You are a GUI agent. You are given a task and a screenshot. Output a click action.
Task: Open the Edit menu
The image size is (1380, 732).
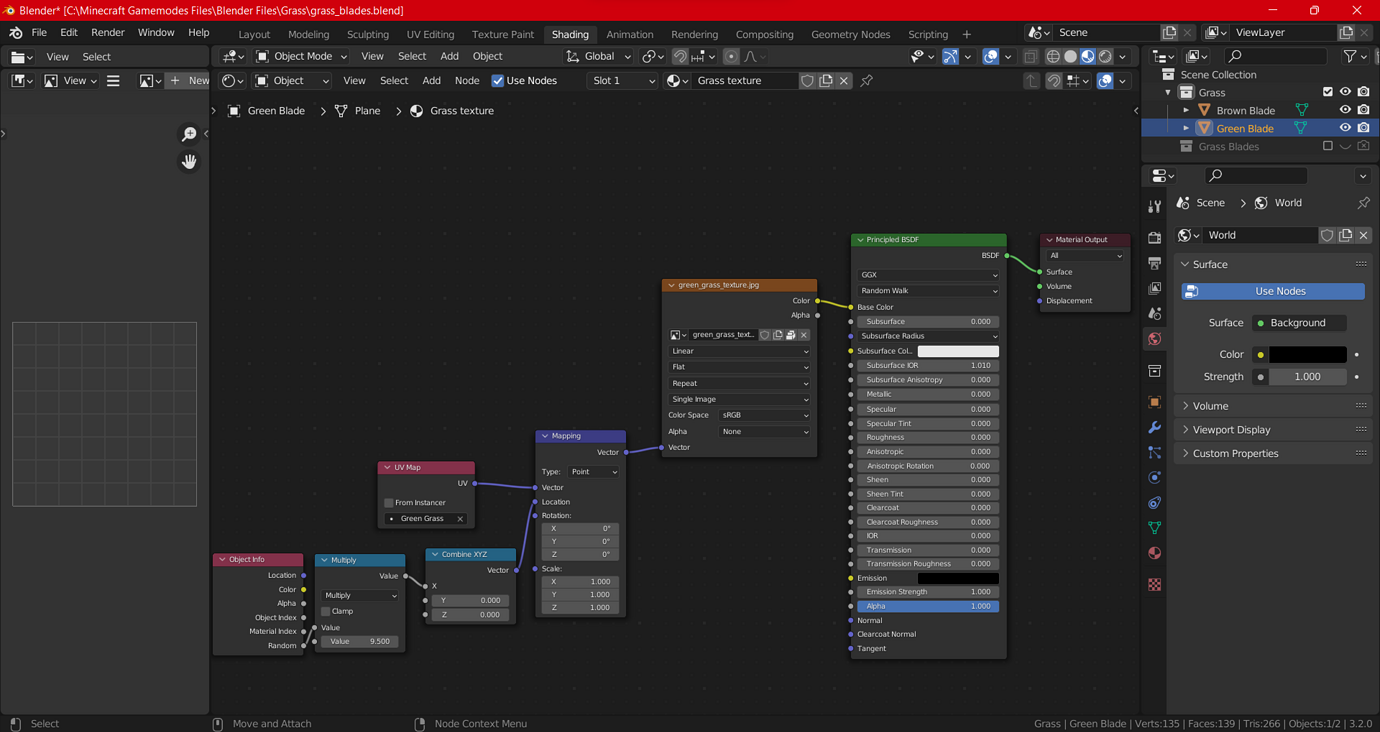68,31
